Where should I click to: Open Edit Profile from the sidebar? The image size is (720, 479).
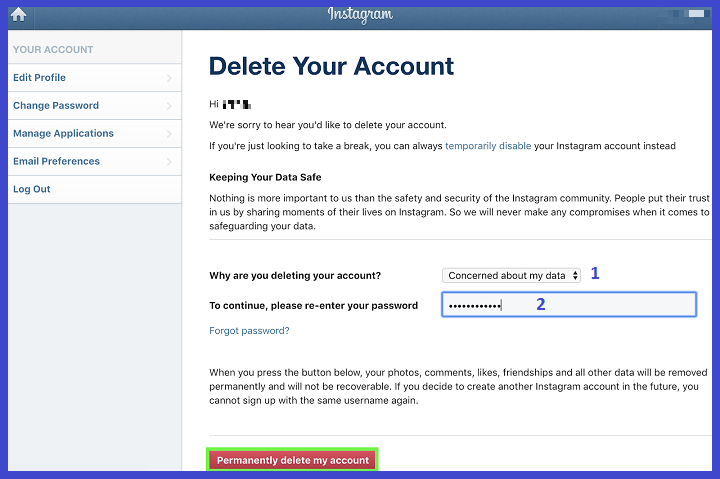coord(42,78)
